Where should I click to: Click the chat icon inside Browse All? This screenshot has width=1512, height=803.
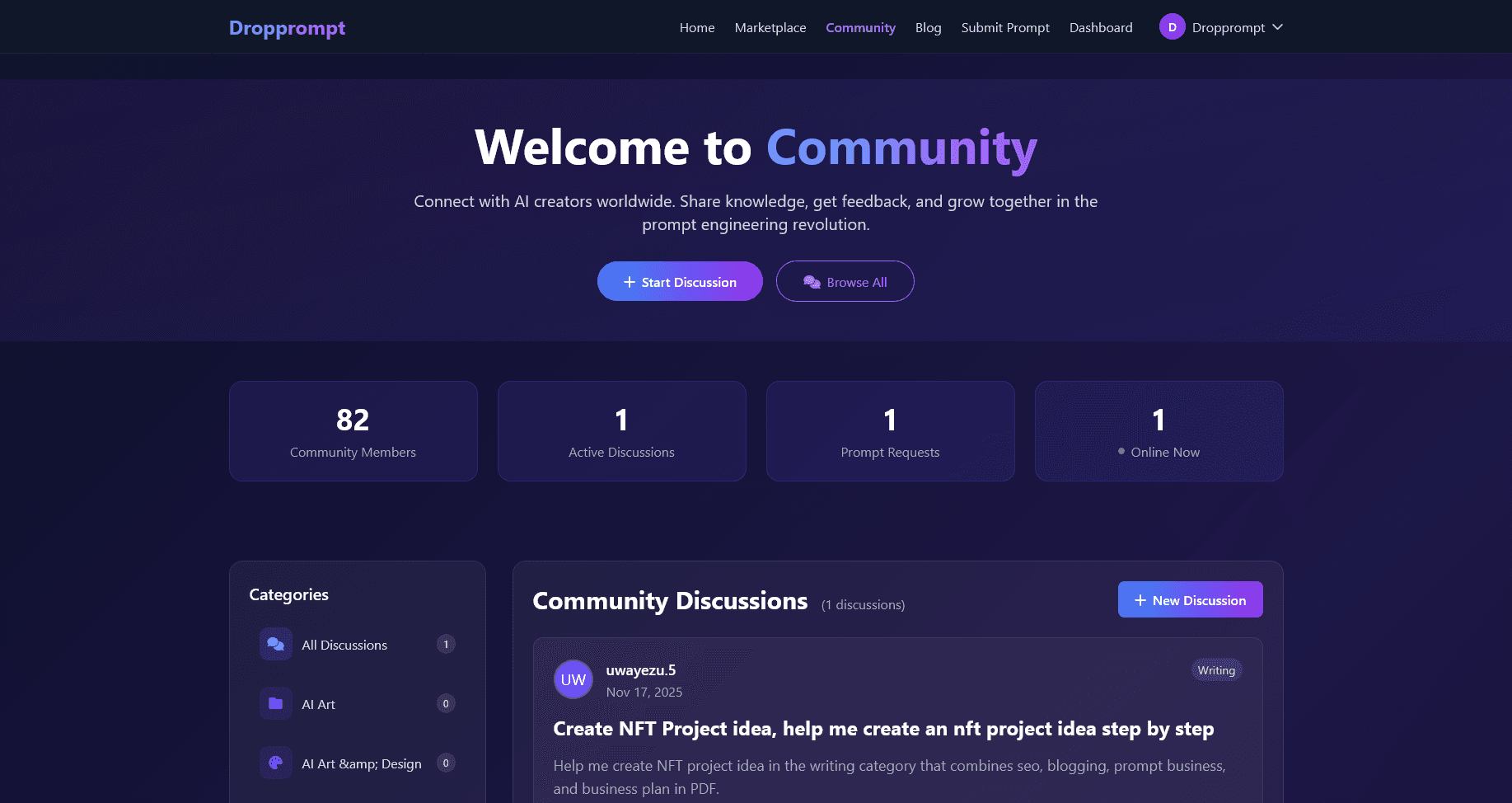(x=811, y=281)
